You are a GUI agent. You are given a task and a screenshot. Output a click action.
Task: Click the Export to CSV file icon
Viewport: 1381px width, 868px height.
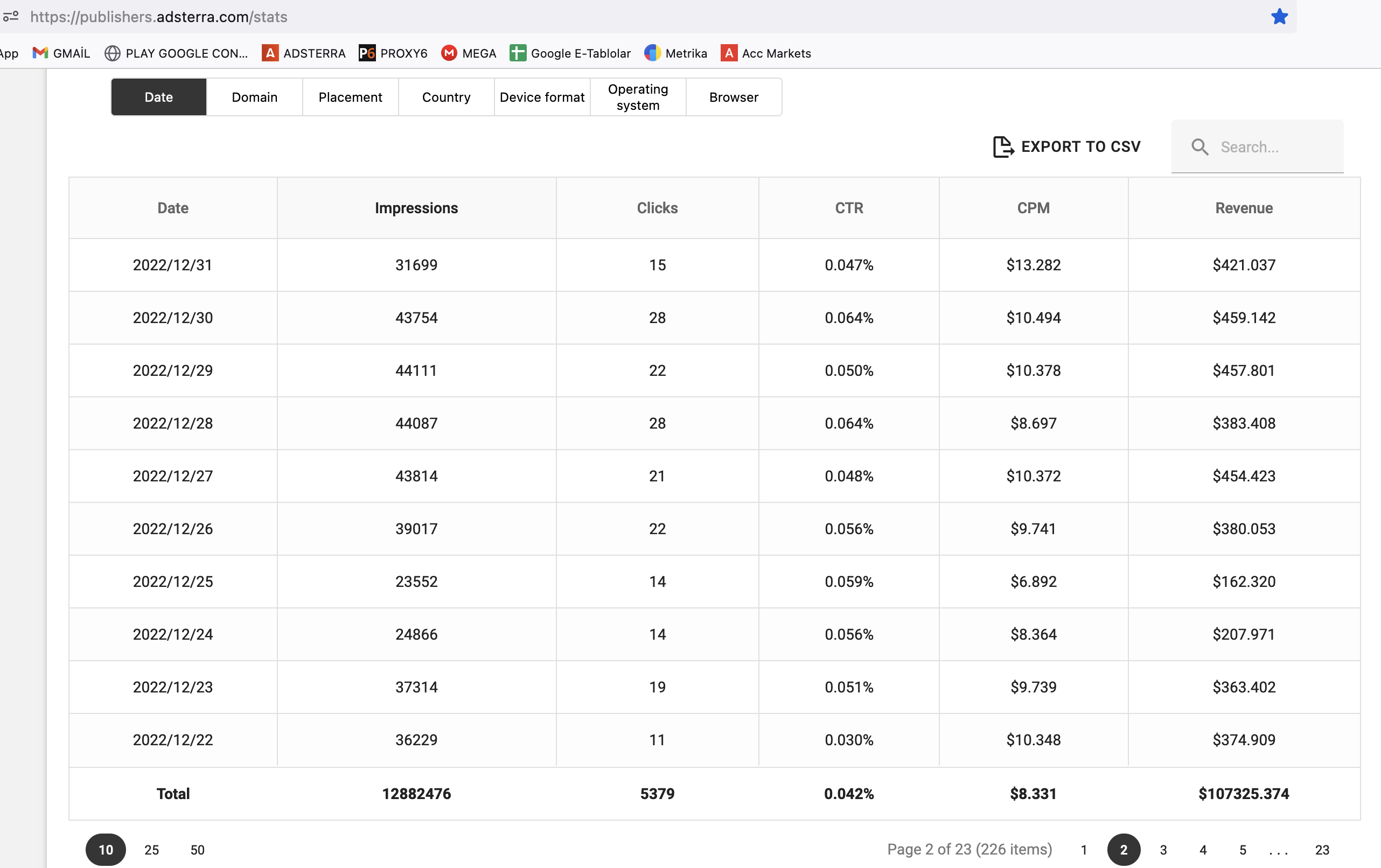click(1003, 147)
